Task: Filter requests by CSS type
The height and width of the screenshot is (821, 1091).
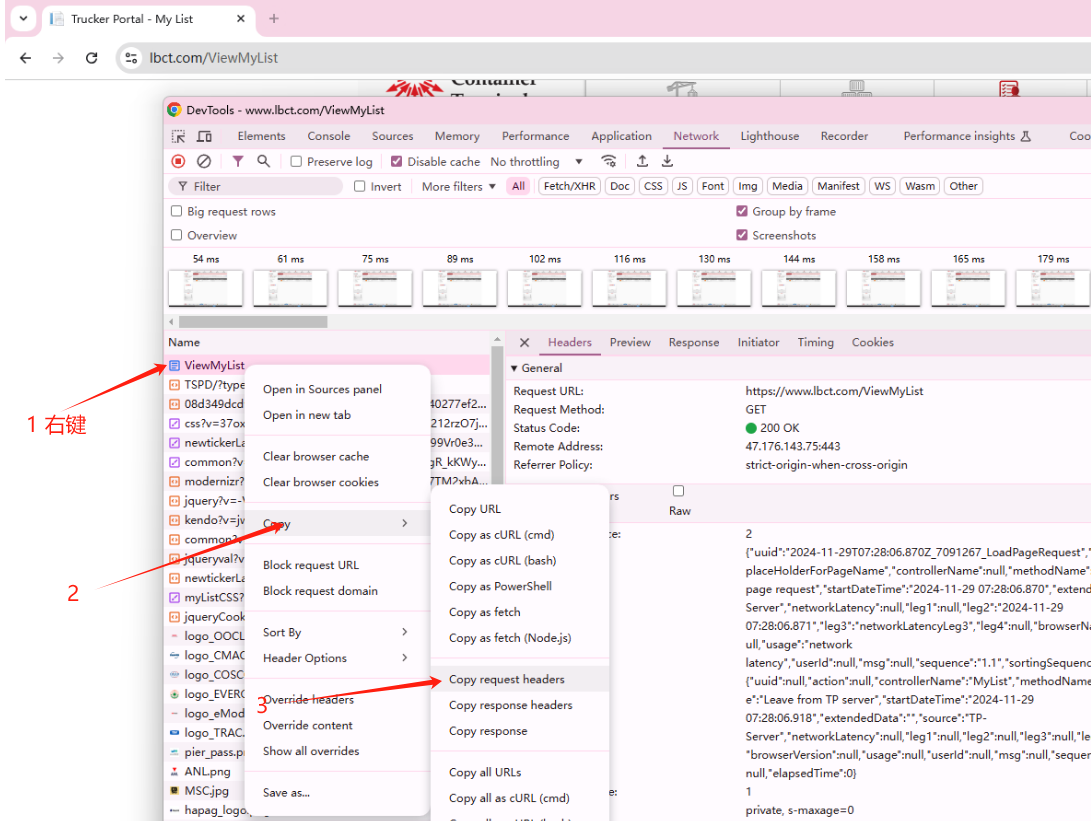Action: point(653,186)
